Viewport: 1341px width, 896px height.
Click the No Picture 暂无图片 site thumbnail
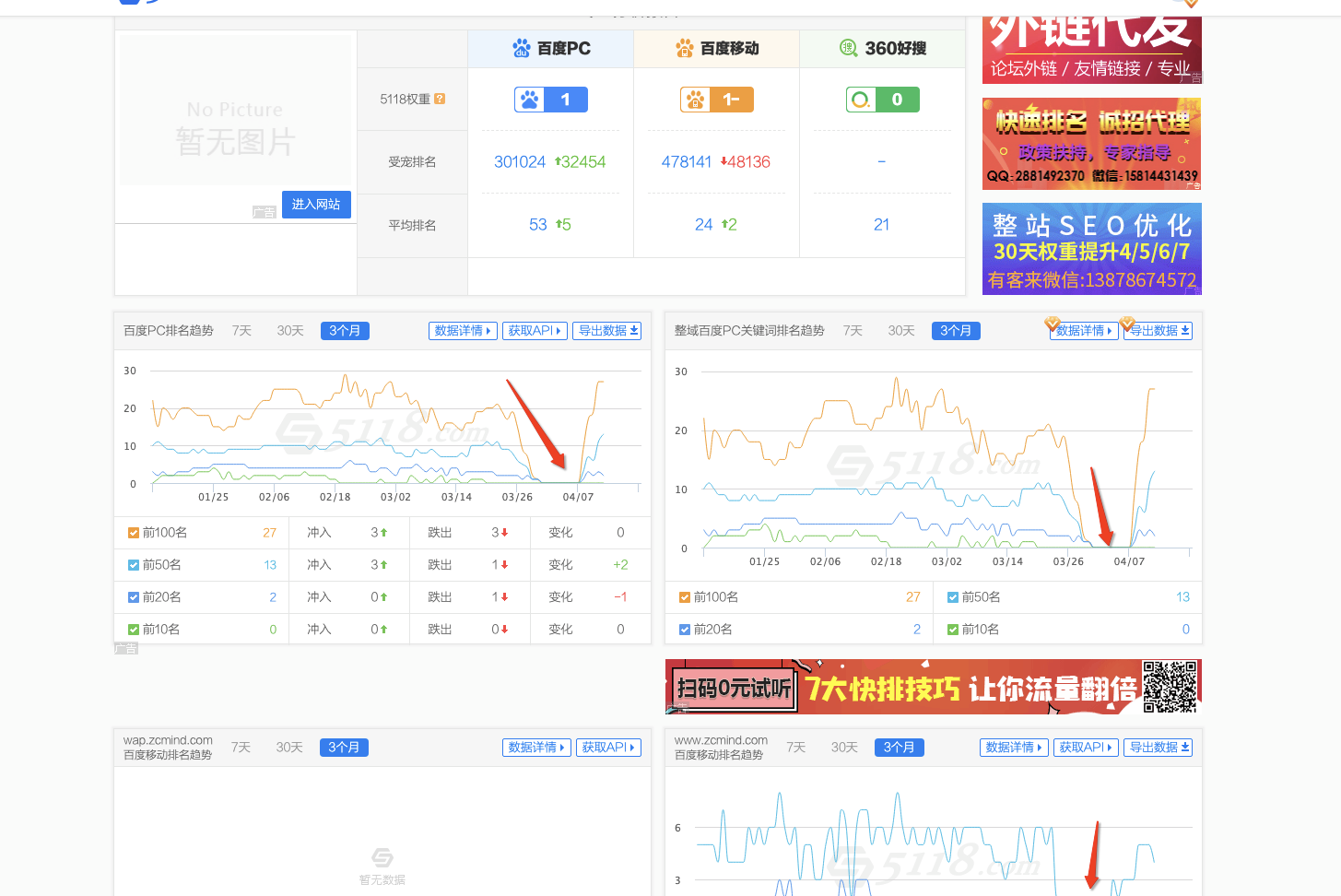pyautogui.click(x=235, y=111)
